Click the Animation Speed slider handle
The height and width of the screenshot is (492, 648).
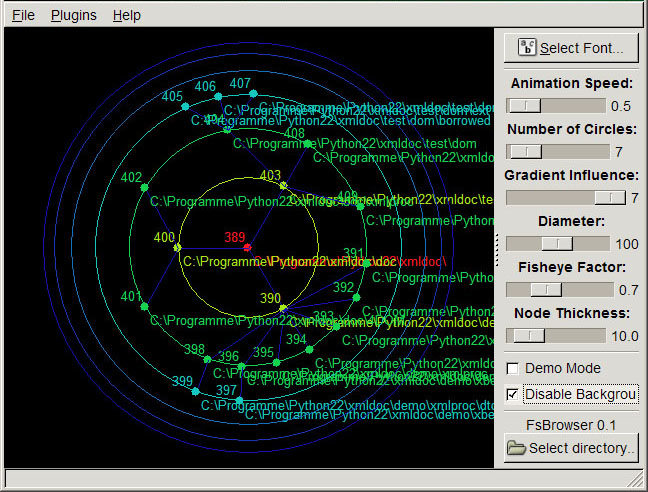525,106
